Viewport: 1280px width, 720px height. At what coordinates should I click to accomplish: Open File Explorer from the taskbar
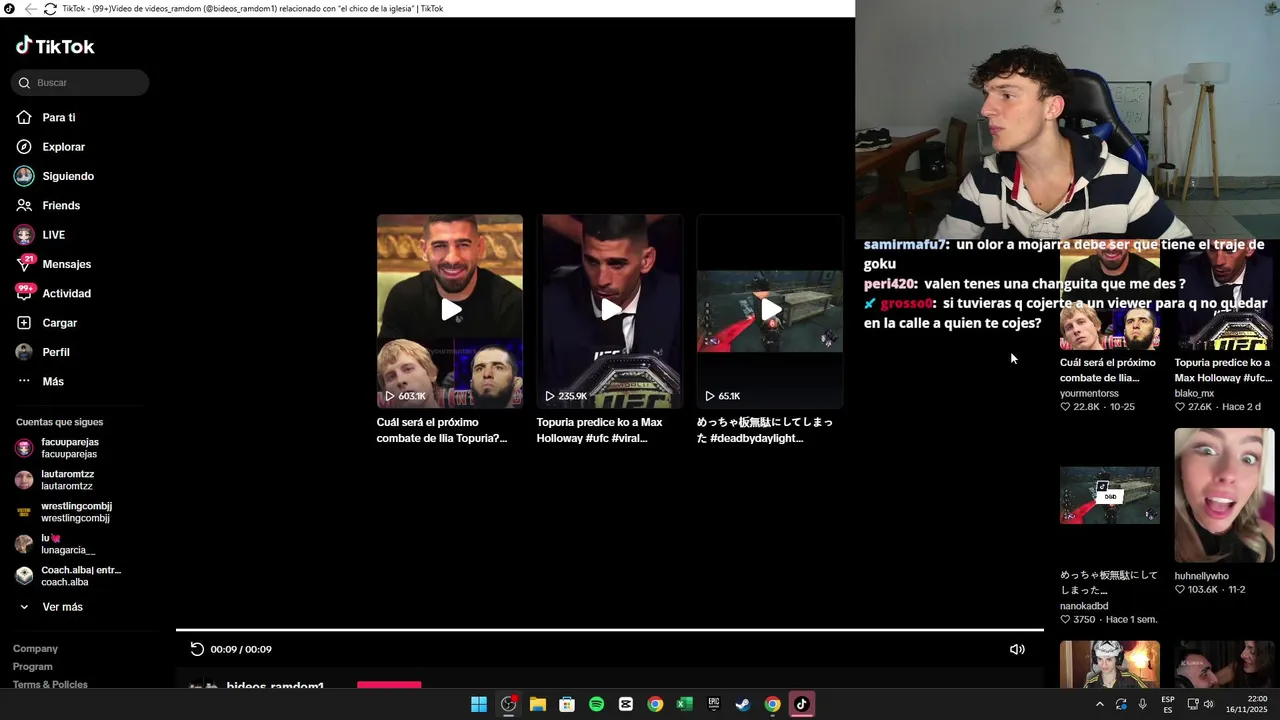pyautogui.click(x=537, y=704)
